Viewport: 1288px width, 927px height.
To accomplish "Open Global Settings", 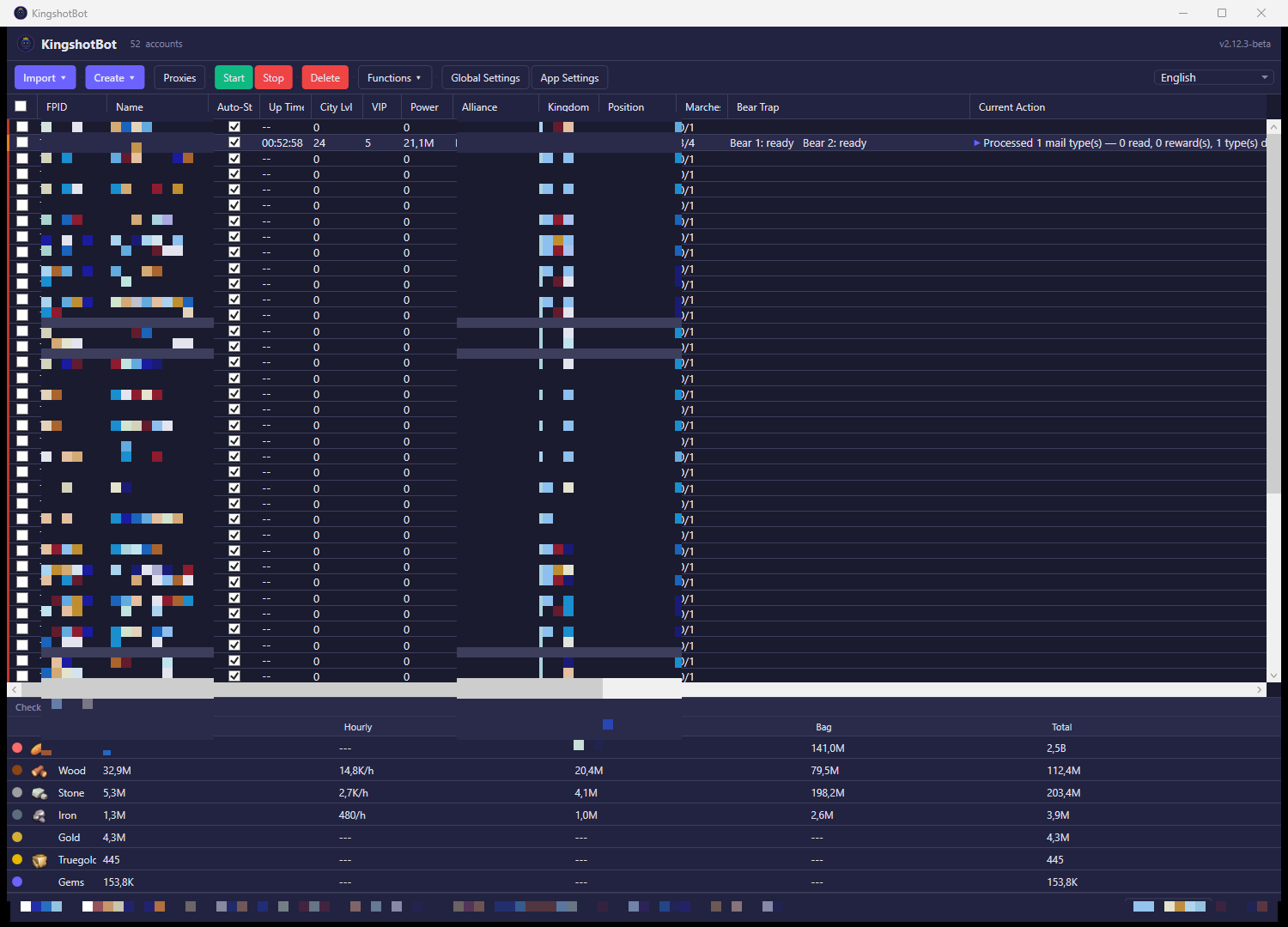I will (x=485, y=77).
